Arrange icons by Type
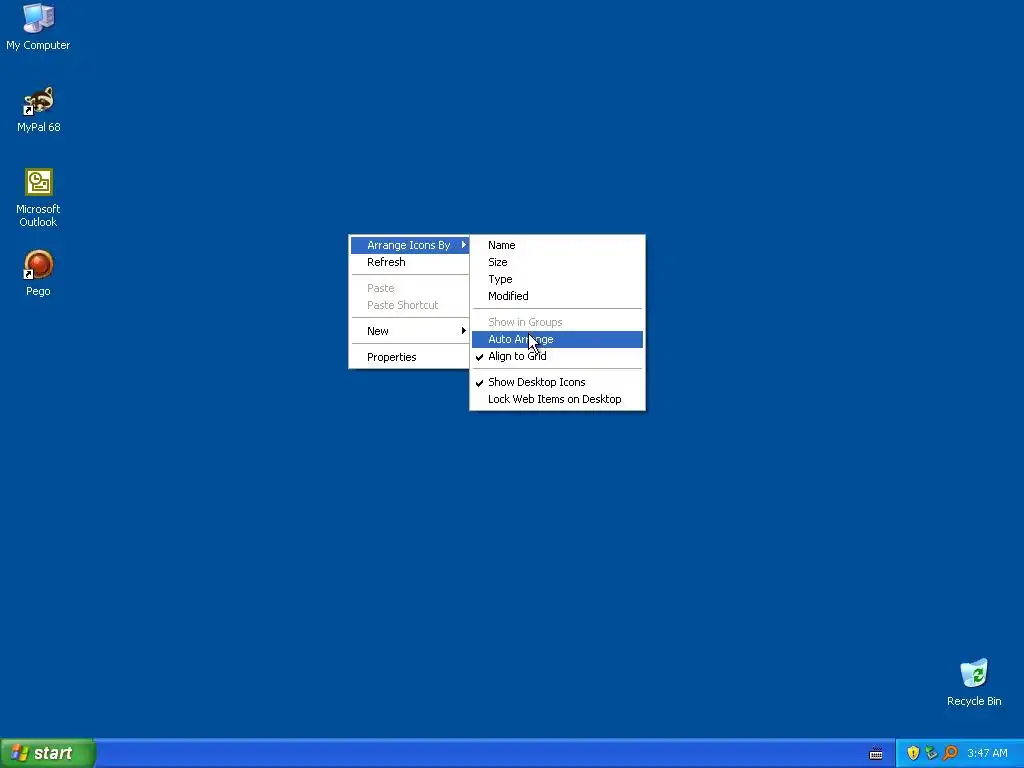Image resolution: width=1024 pixels, height=768 pixels. point(557,279)
